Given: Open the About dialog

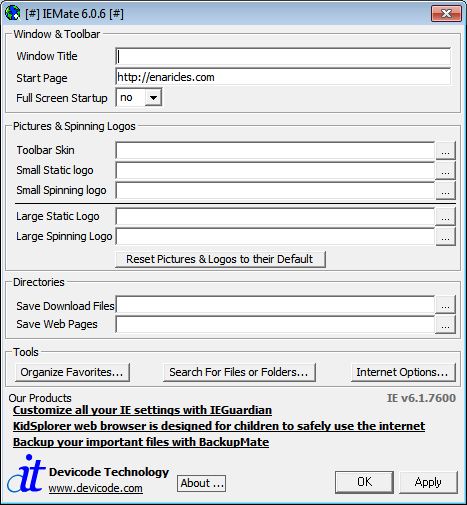Looking at the screenshot, I should coord(201,483).
